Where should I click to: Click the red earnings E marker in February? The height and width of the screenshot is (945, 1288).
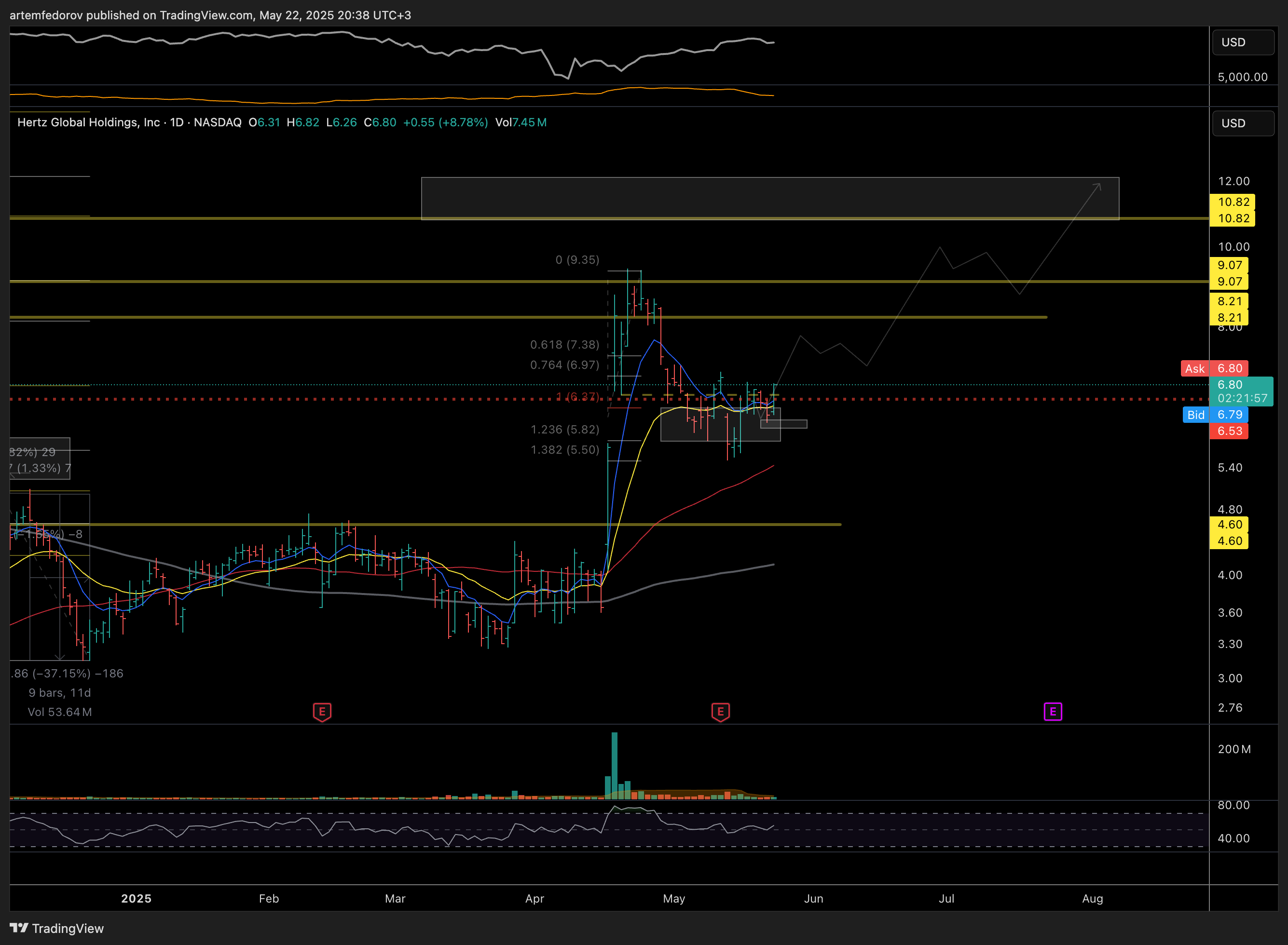click(x=322, y=712)
